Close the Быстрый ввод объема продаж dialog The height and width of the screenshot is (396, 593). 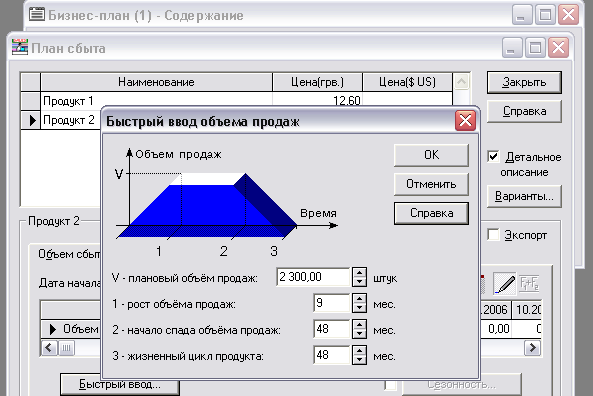465,121
